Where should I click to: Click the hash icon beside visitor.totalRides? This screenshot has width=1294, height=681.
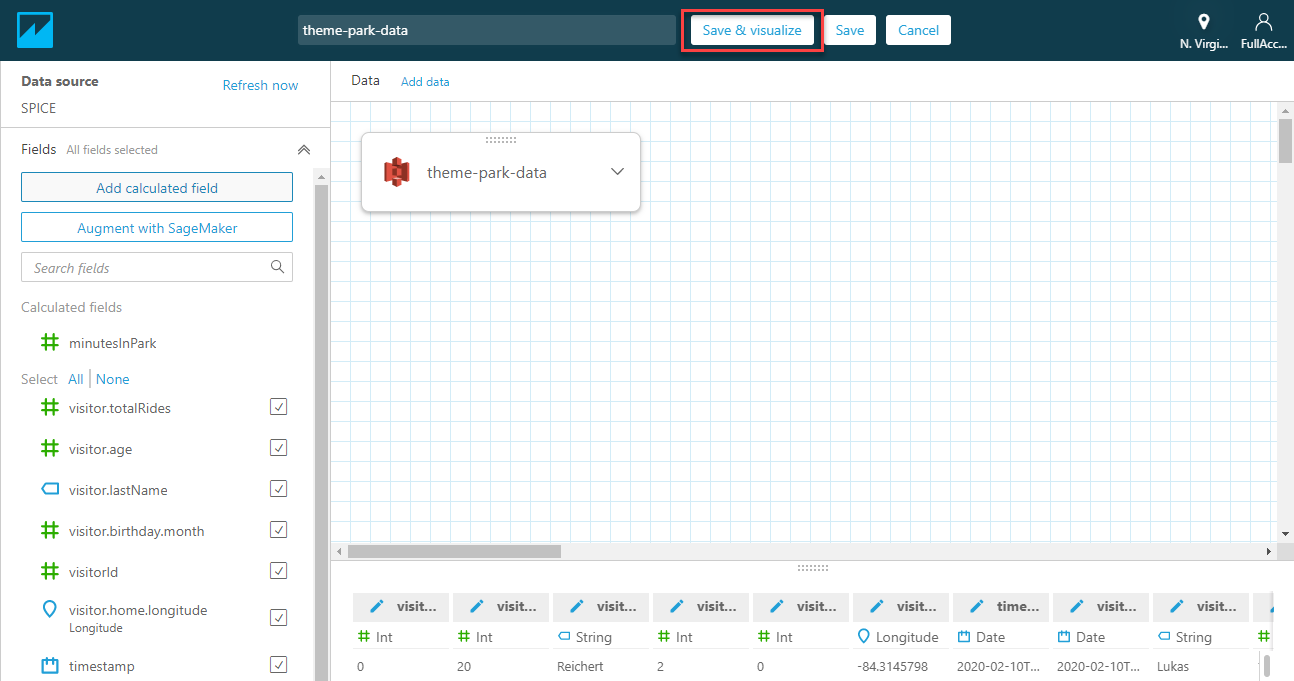(49, 408)
